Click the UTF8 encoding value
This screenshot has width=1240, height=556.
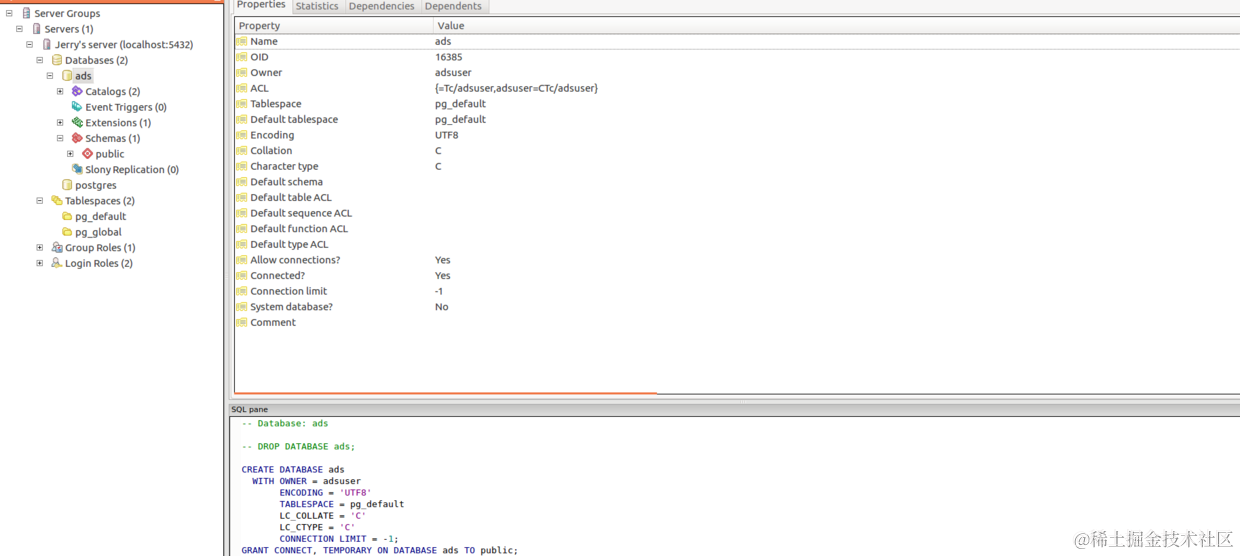pos(447,135)
